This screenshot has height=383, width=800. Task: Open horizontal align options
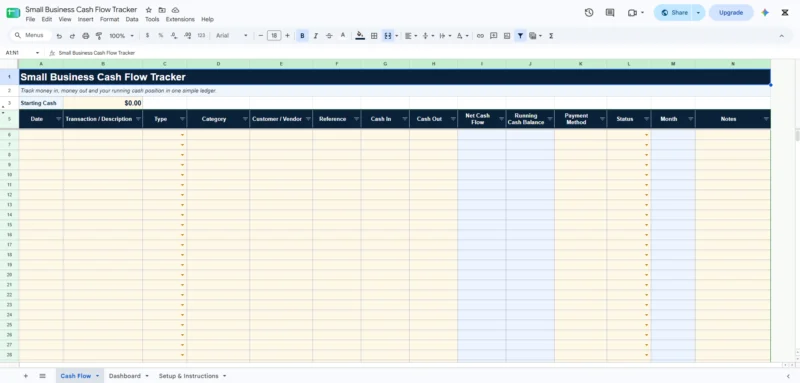pos(411,36)
